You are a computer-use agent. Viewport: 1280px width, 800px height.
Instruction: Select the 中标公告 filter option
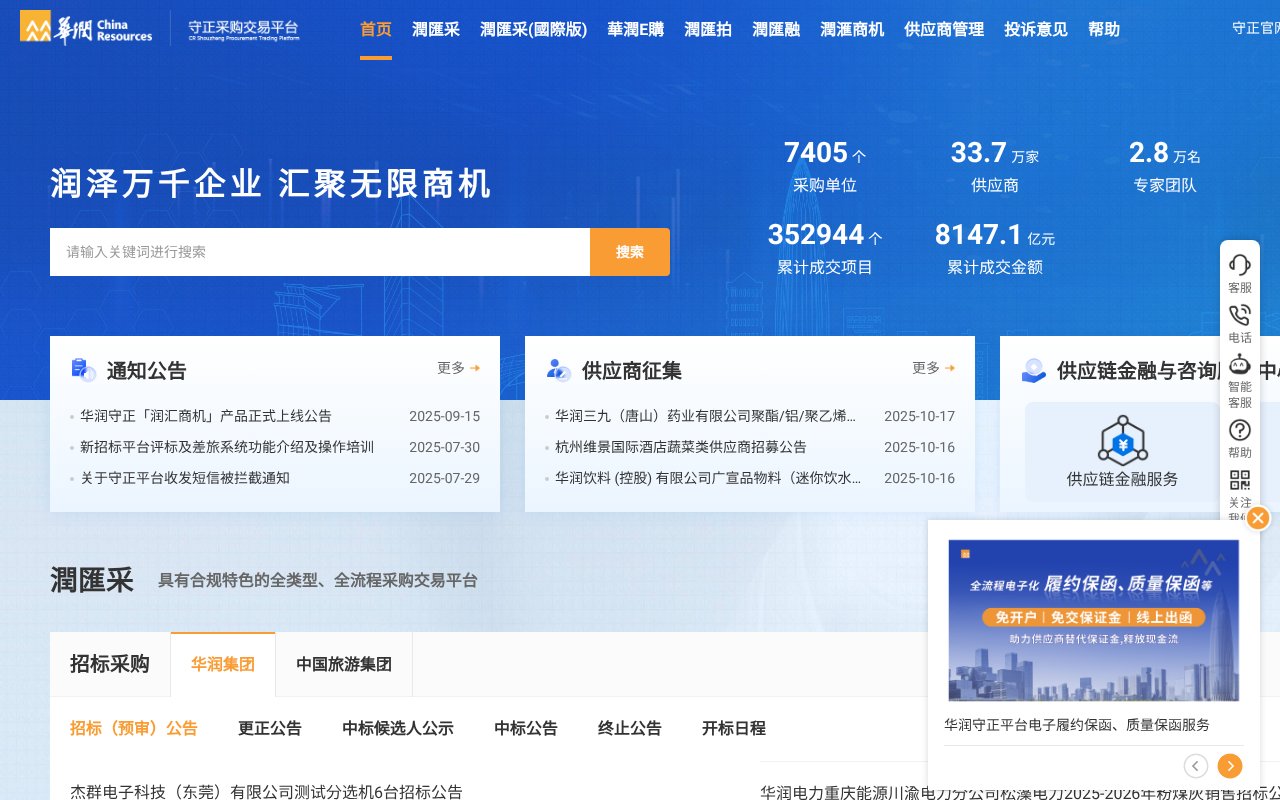point(525,729)
